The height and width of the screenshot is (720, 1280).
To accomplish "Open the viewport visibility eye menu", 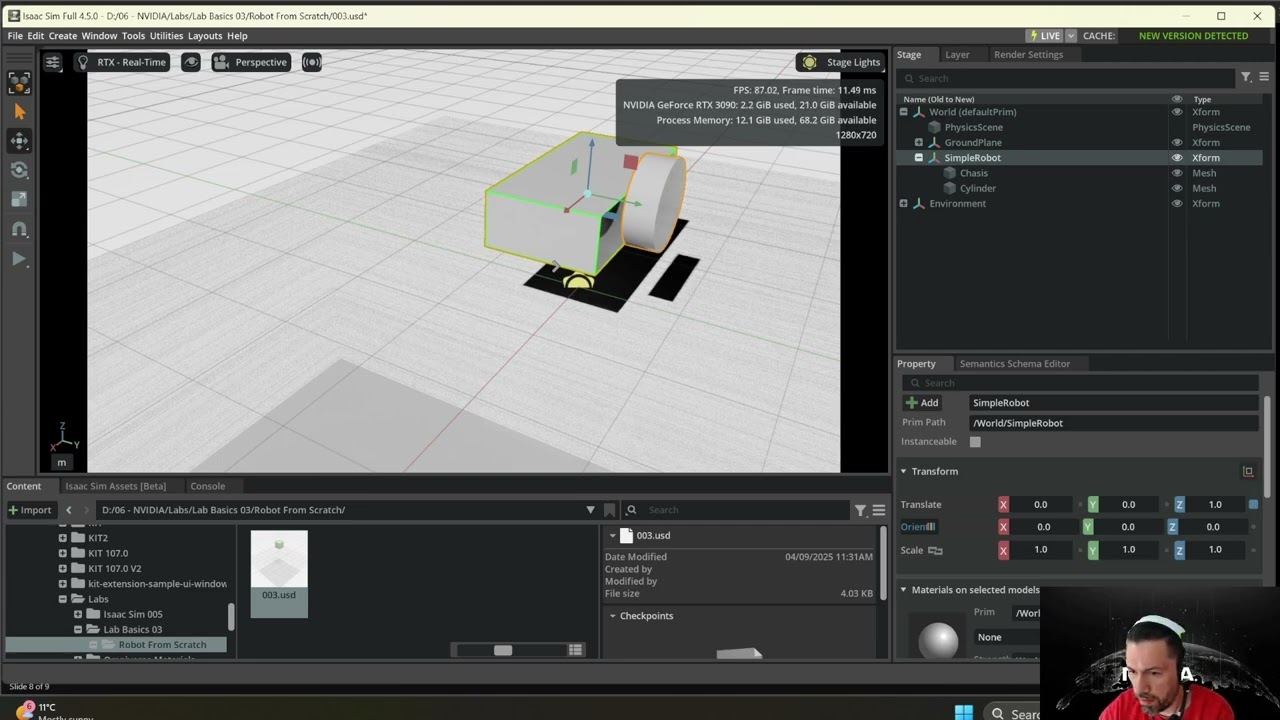I will [x=190, y=62].
